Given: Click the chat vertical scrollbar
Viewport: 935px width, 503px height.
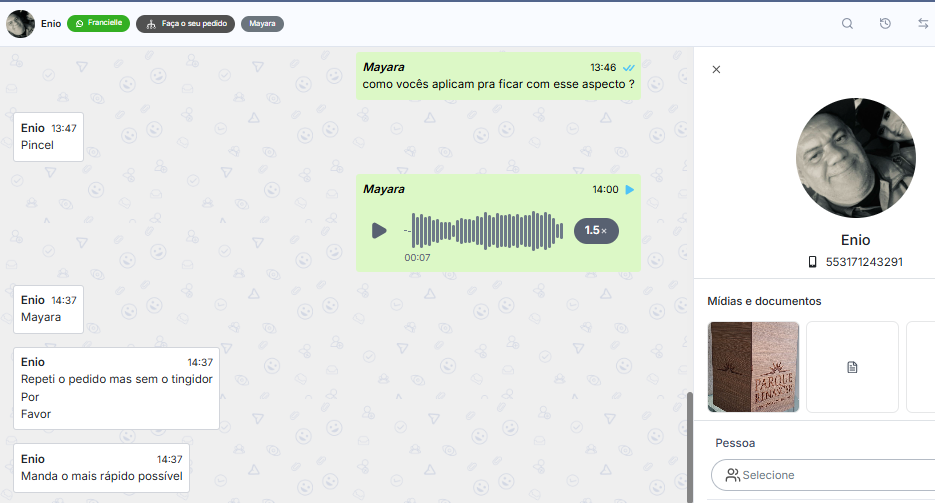Looking at the screenshot, I should click(690, 447).
